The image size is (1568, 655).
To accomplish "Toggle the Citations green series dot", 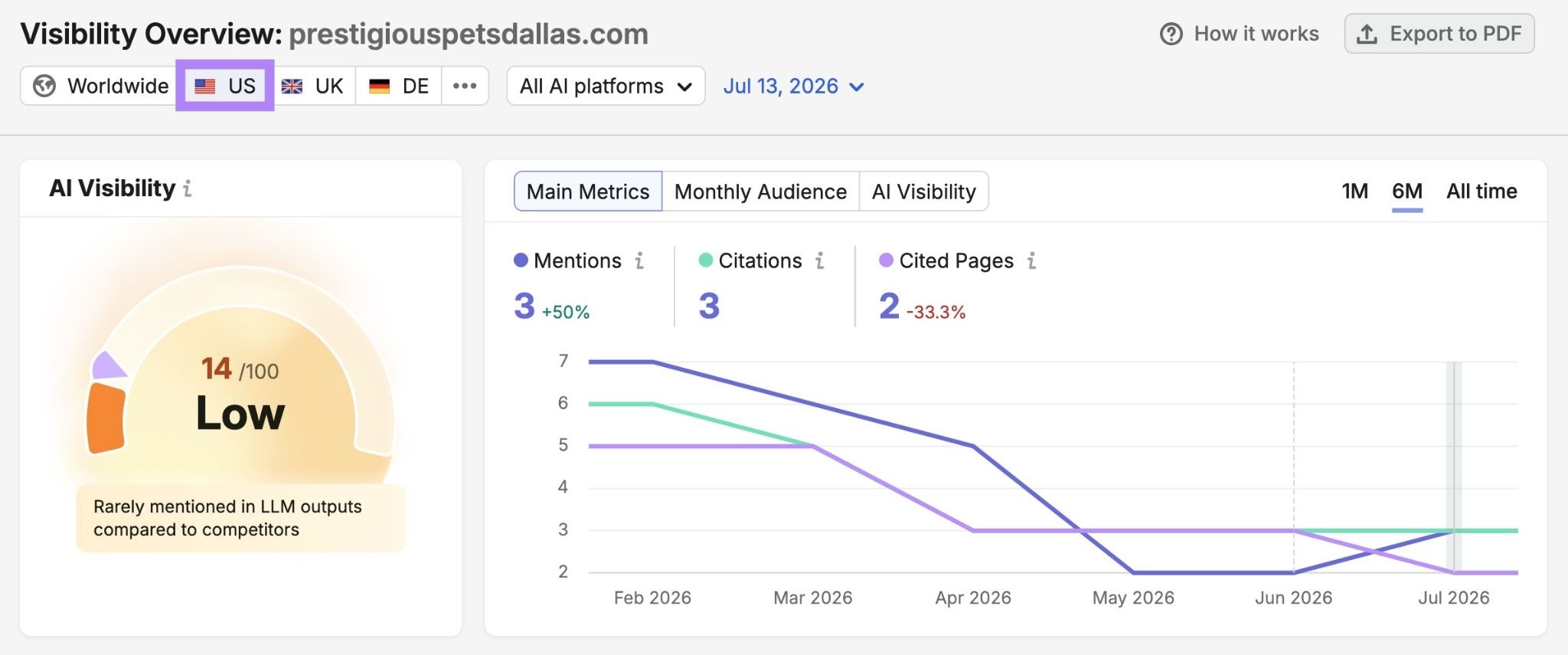I will pos(706,260).
